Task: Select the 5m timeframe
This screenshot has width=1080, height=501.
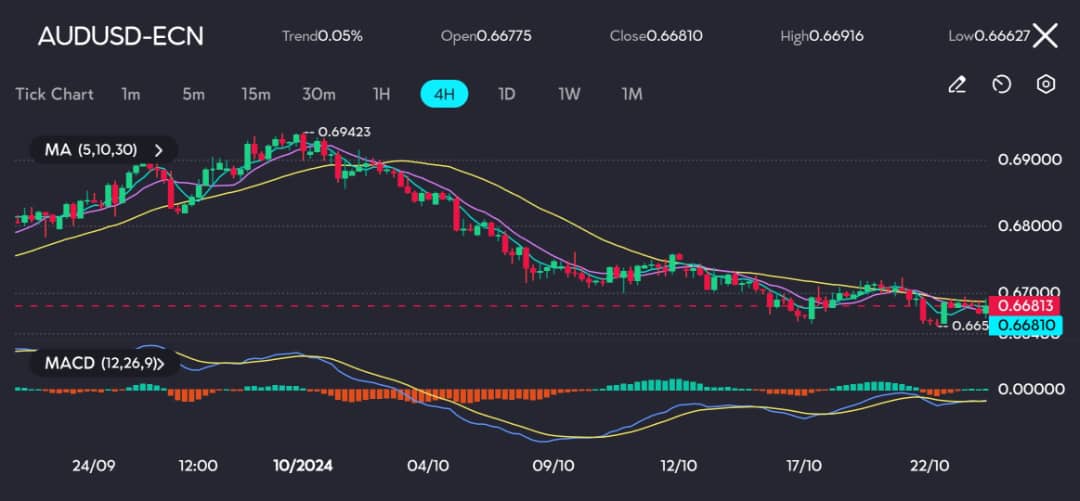Action: tap(193, 94)
